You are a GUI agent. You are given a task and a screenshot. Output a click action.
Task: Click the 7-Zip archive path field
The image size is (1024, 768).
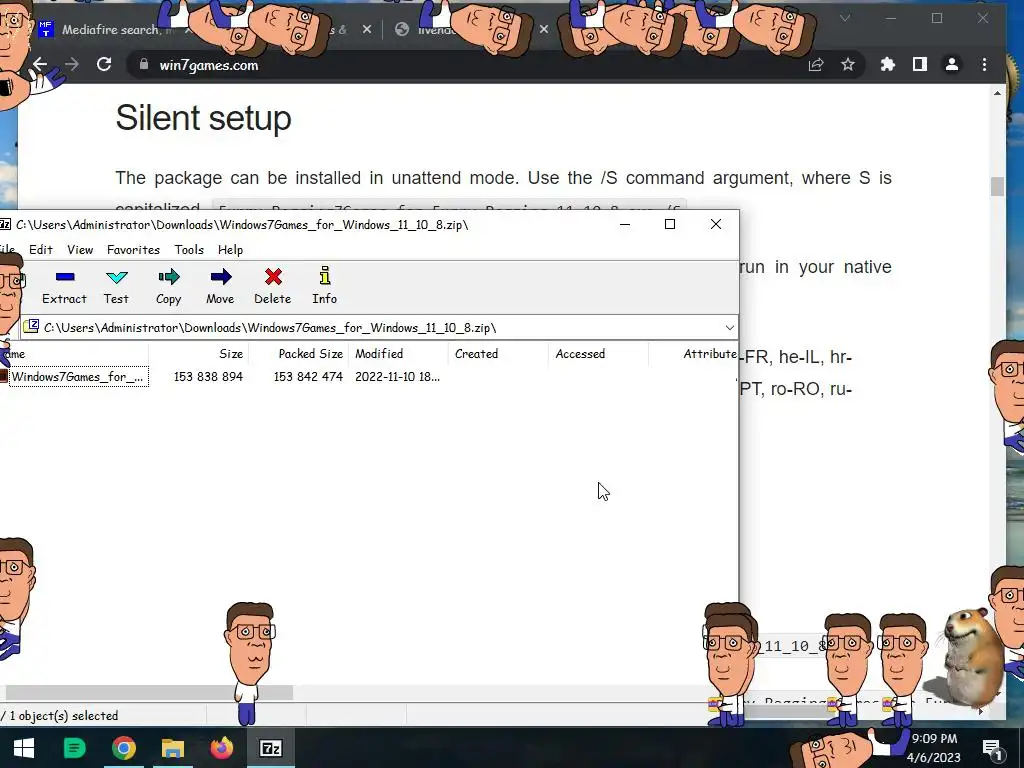(x=379, y=327)
